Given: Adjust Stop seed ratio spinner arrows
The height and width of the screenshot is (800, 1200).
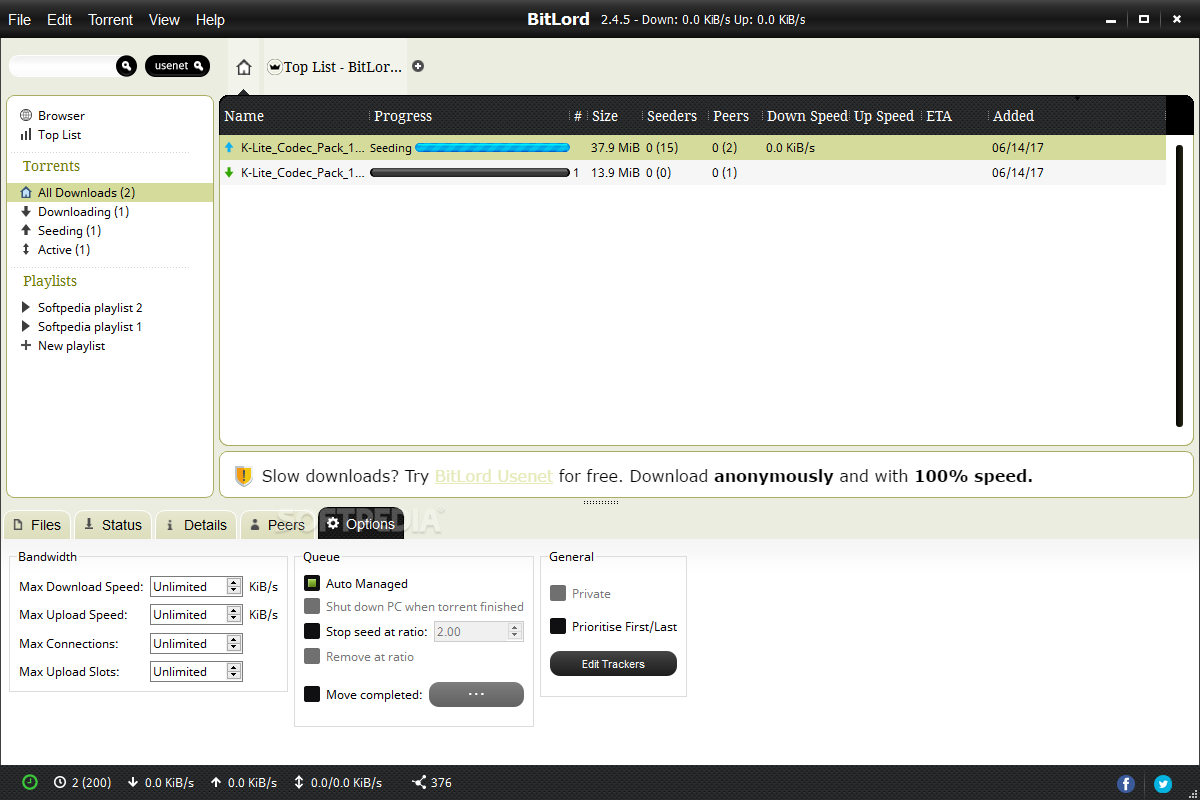Looking at the screenshot, I should coord(516,631).
